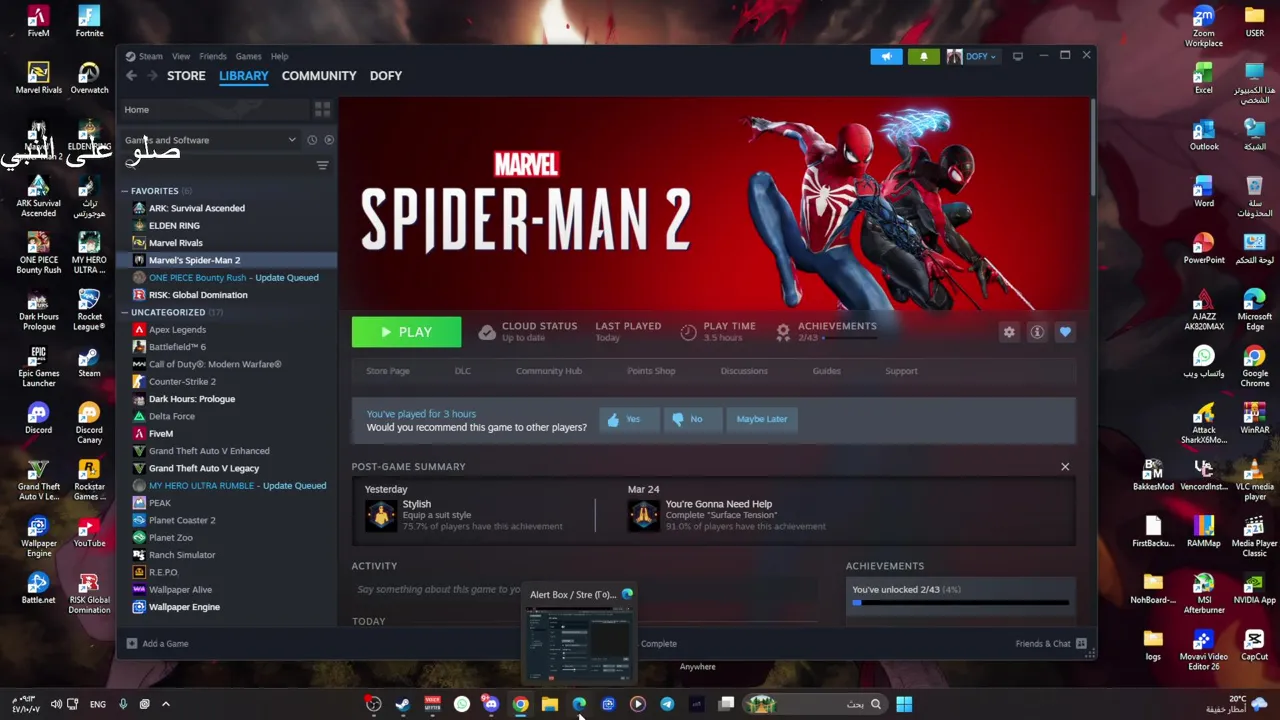Open You're Gonna Need Help achievement icon
The height and width of the screenshot is (720, 1280).
(643, 515)
